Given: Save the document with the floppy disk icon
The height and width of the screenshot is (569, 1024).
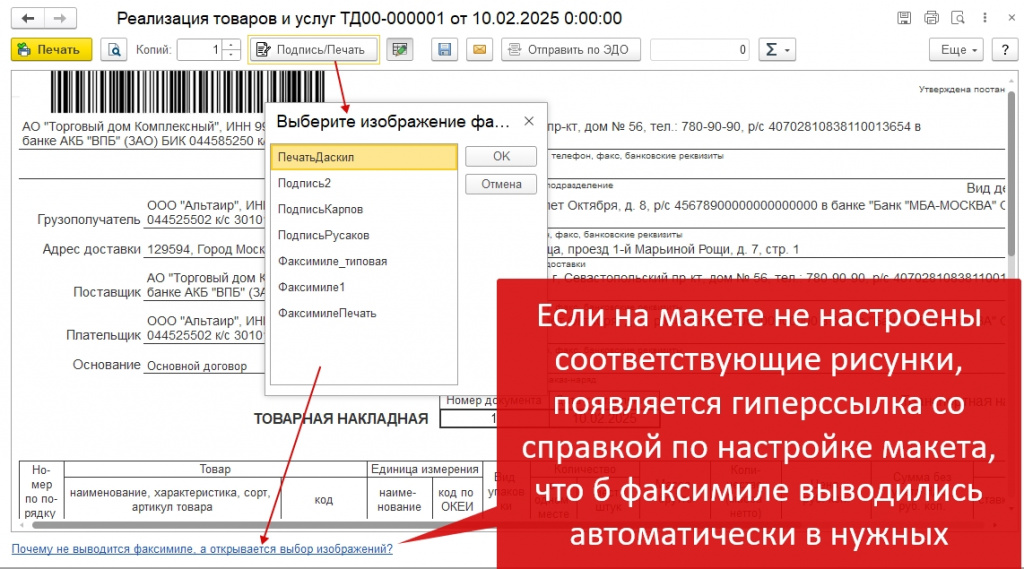Looking at the screenshot, I should [445, 50].
